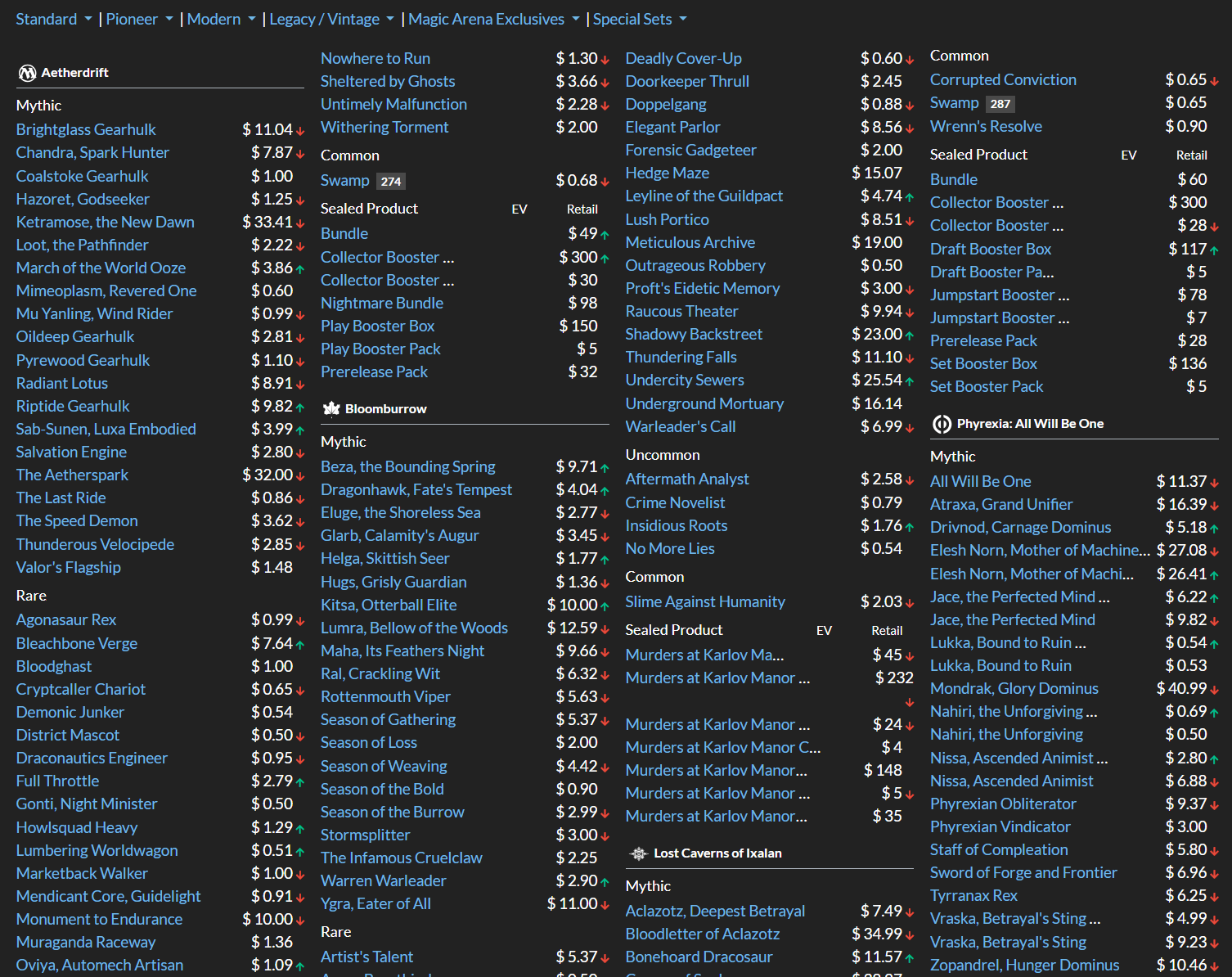Open the Bloomburrow set heading link
This screenshot has width=1232, height=977.
tap(386, 408)
